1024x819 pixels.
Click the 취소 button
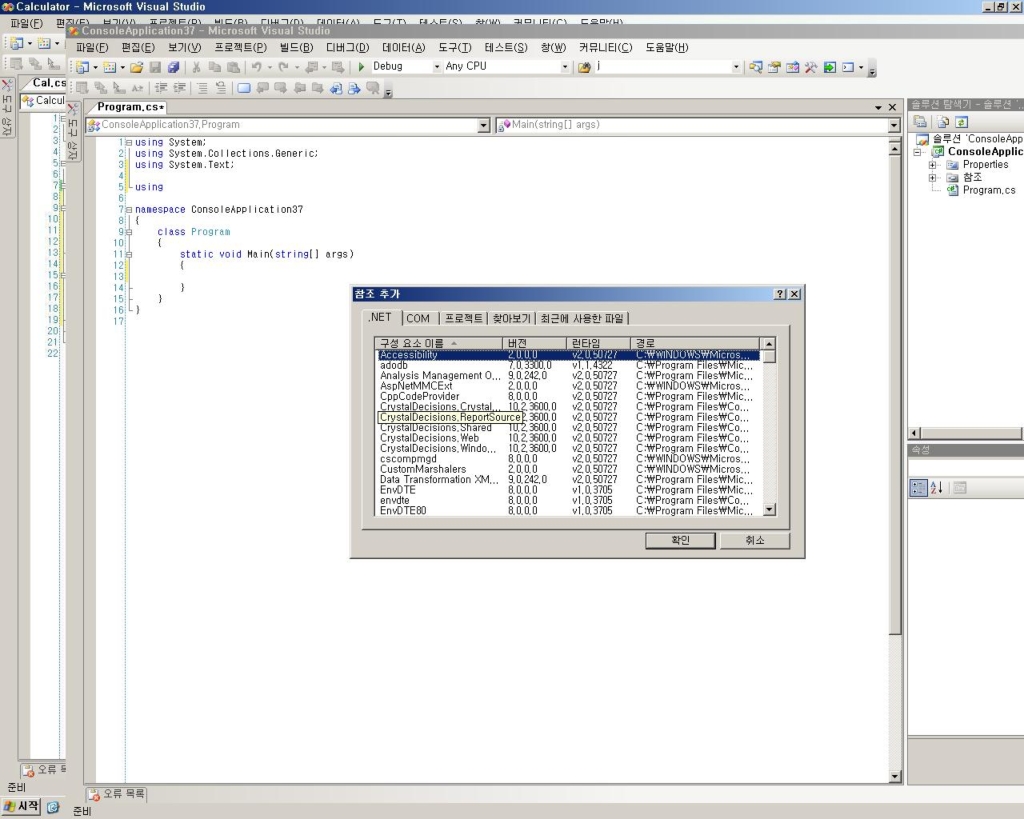(x=754, y=540)
